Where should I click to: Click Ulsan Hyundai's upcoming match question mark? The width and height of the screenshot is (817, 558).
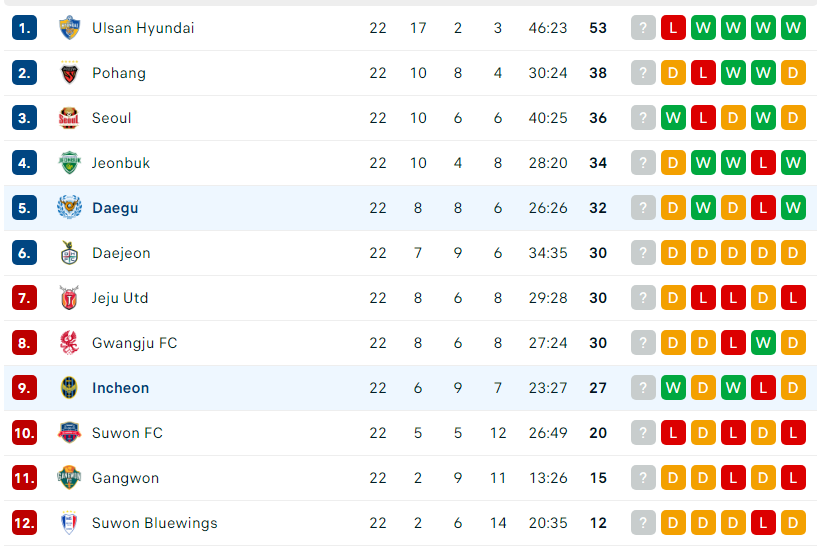tap(643, 28)
